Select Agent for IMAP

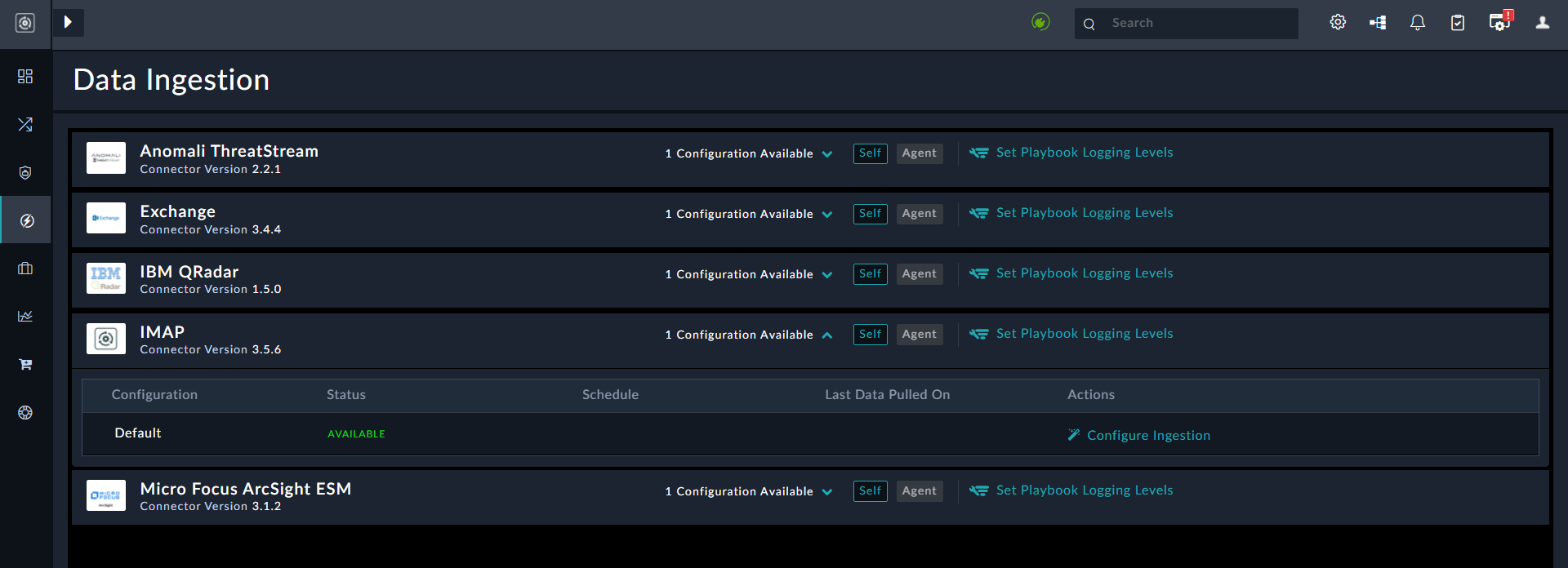coord(920,335)
